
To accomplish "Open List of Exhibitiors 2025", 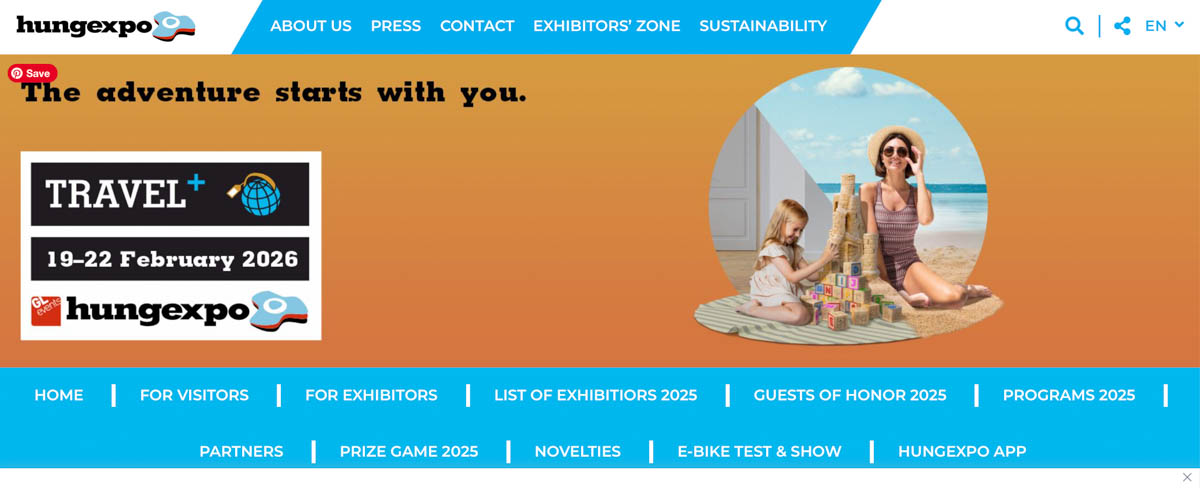I will point(595,395).
